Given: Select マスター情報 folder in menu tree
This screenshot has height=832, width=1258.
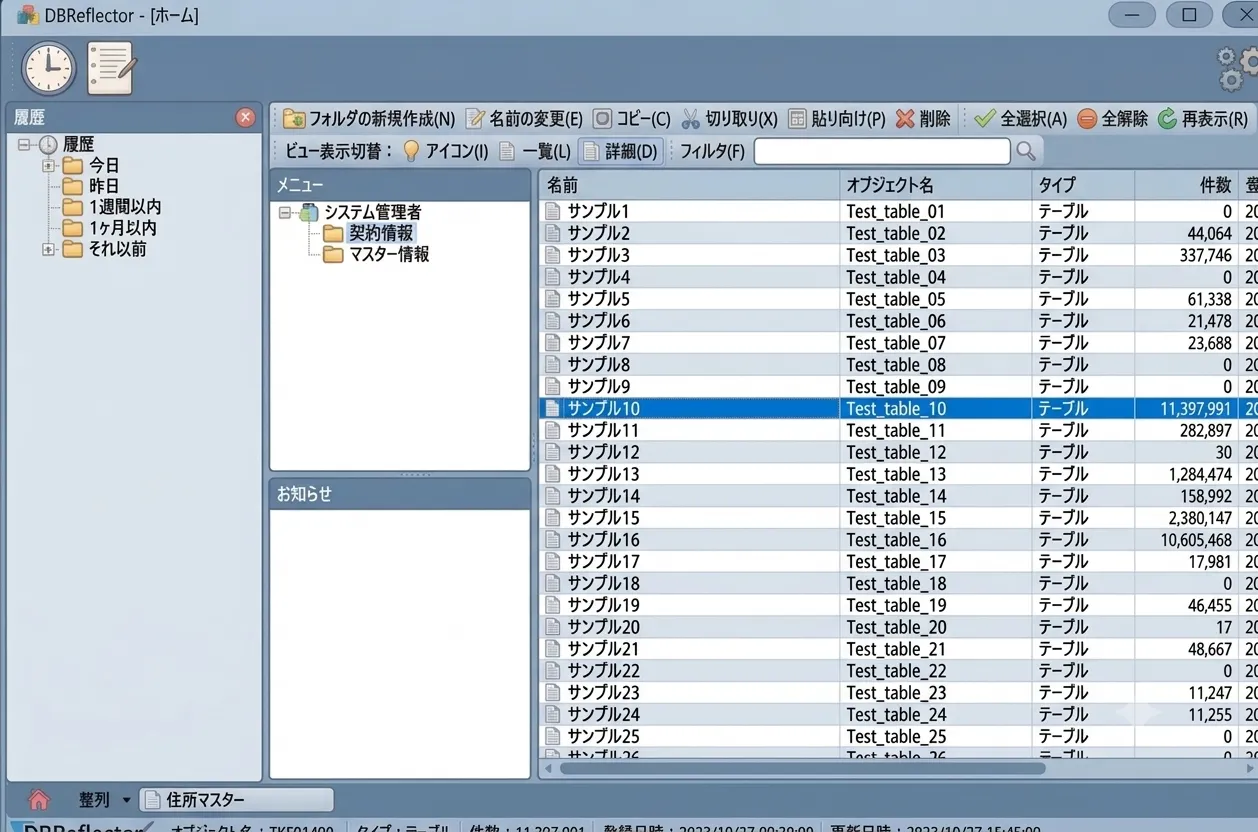Looking at the screenshot, I should (x=376, y=254).
